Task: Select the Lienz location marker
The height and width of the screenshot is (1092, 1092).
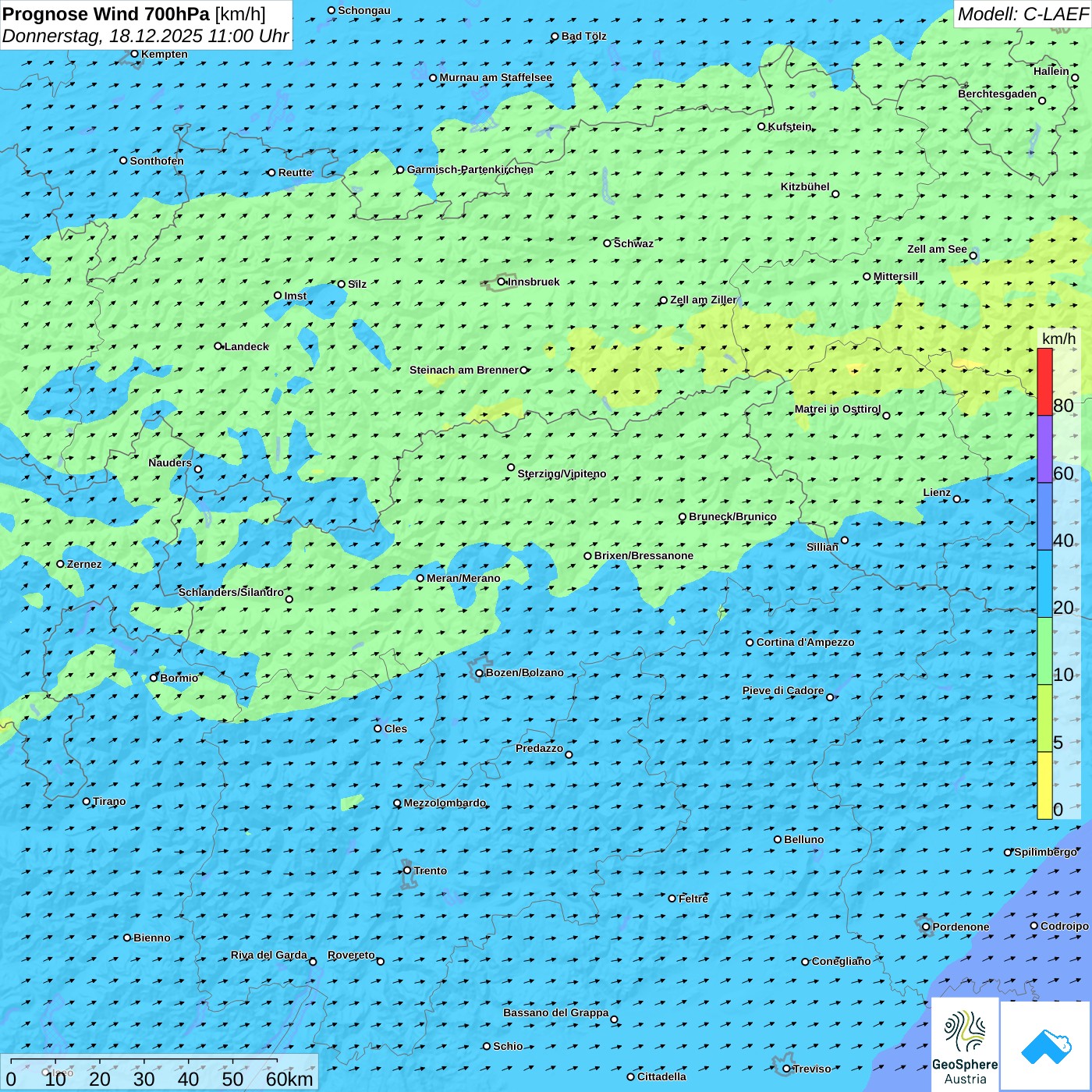Action: coord(957,499)
